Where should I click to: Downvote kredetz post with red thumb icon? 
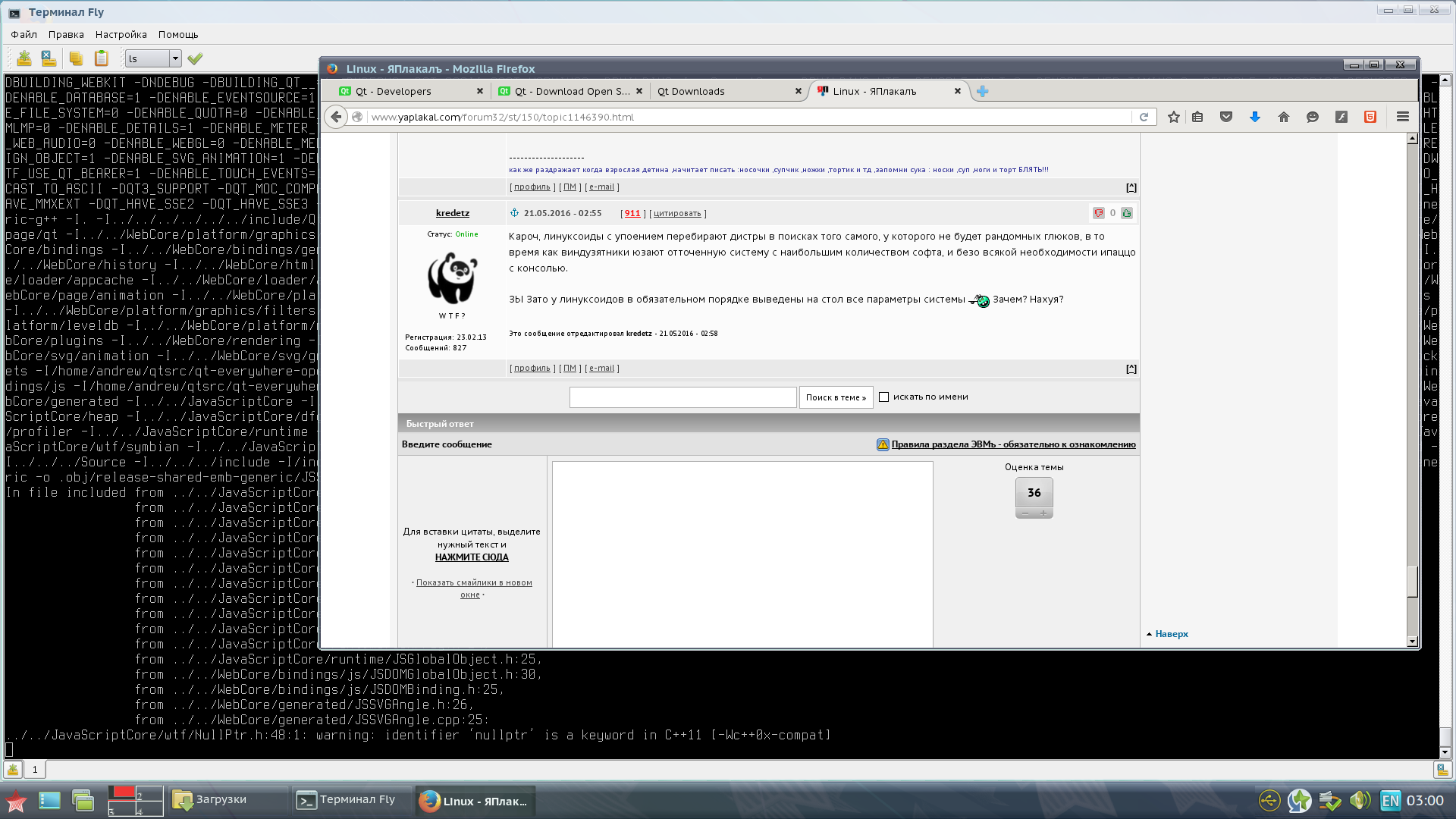coord(1098,213)
